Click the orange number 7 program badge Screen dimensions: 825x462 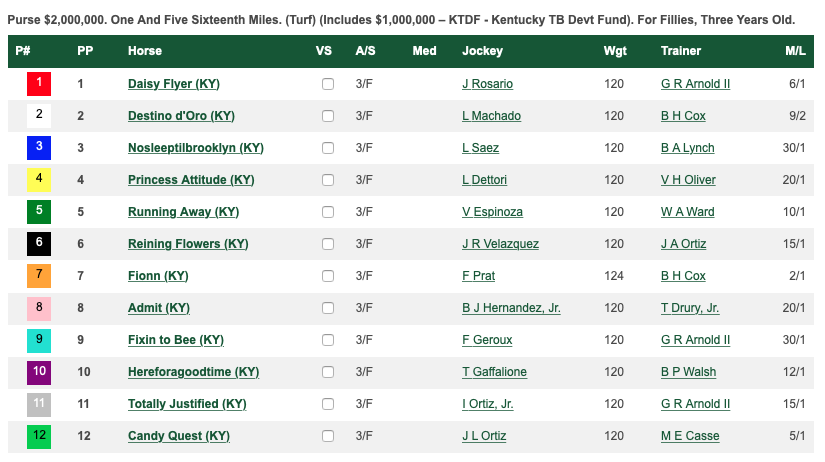click(39, 276)
